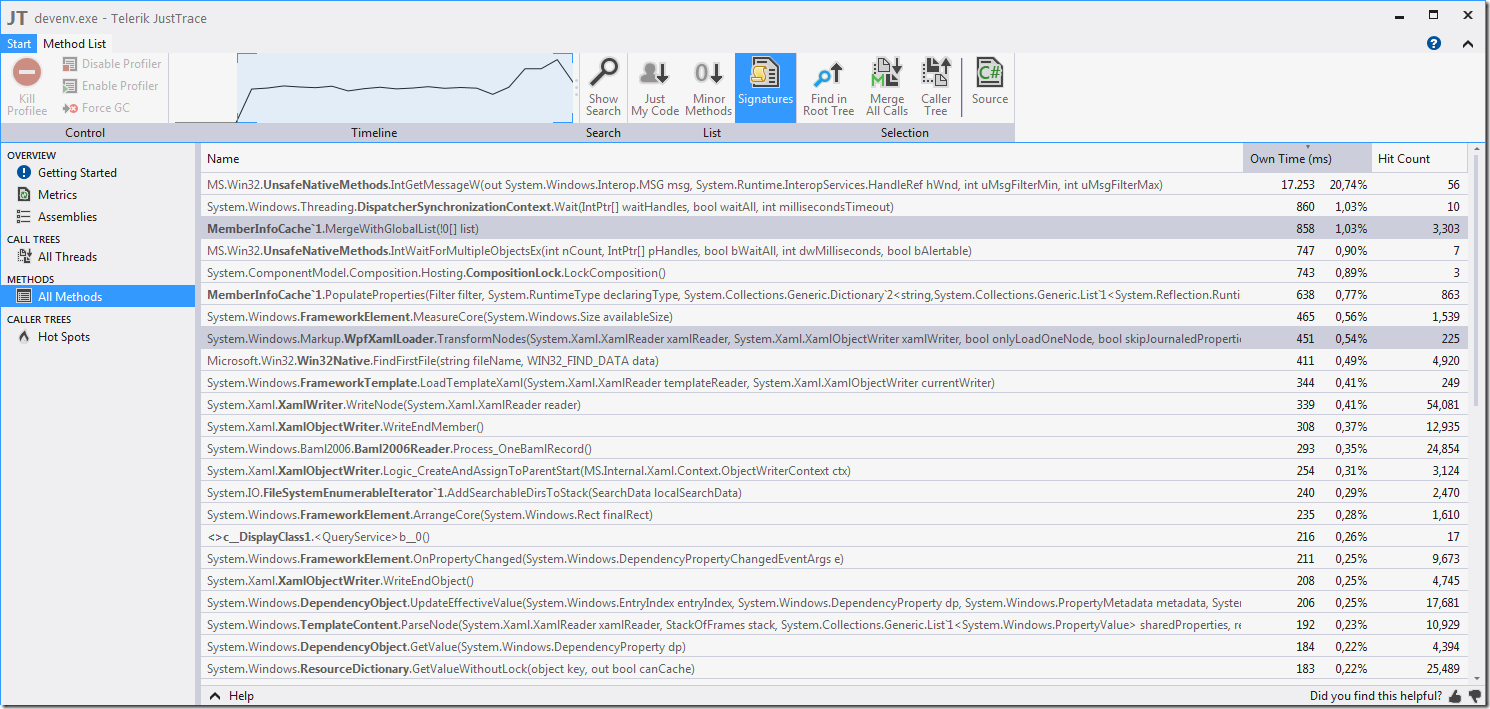The image size is (1490, 709).
Task: Select the IntGetMessageW method row
Action: [x=835, y=185]
